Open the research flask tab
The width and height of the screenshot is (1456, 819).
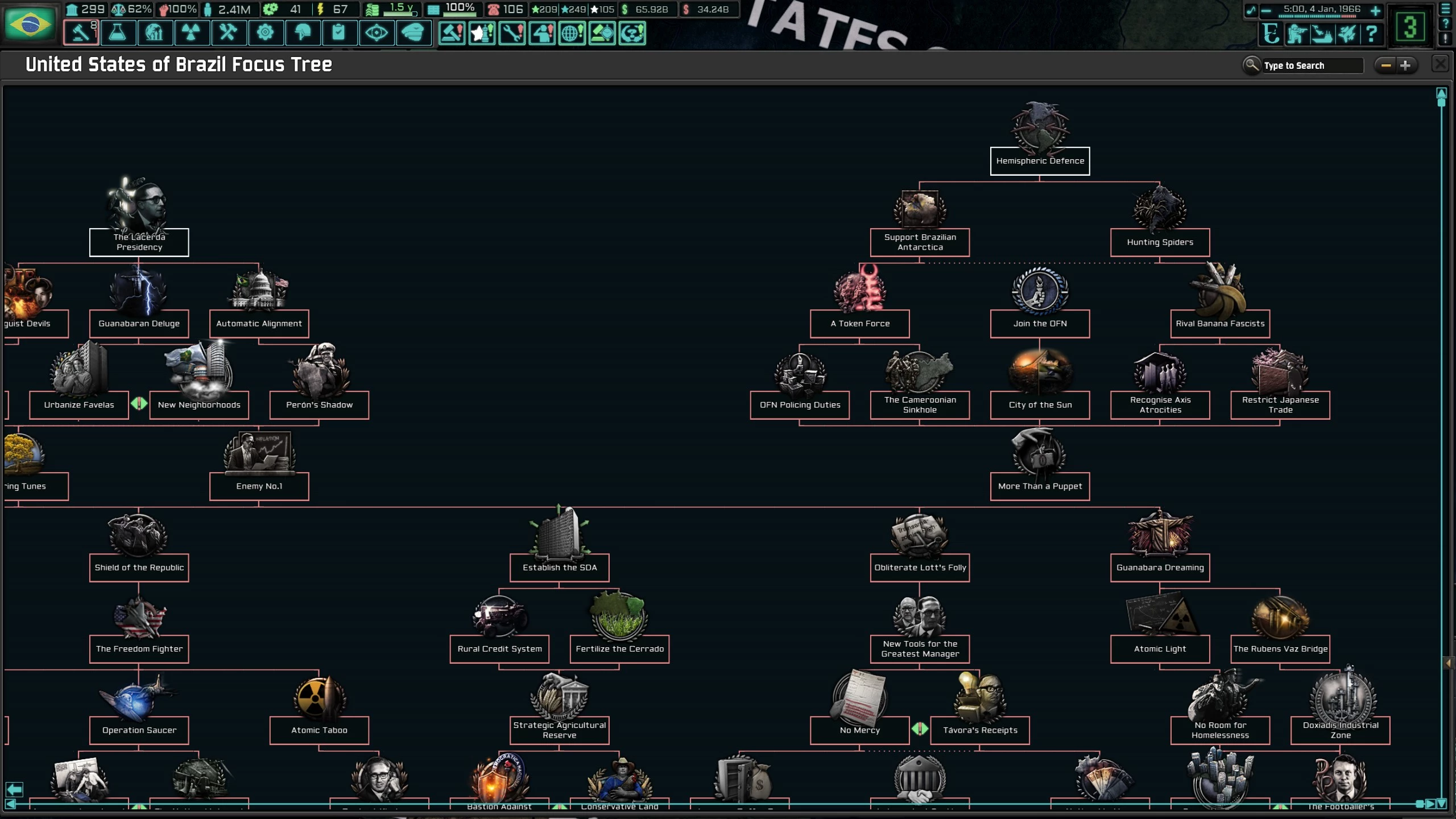(x=118, y=33)
